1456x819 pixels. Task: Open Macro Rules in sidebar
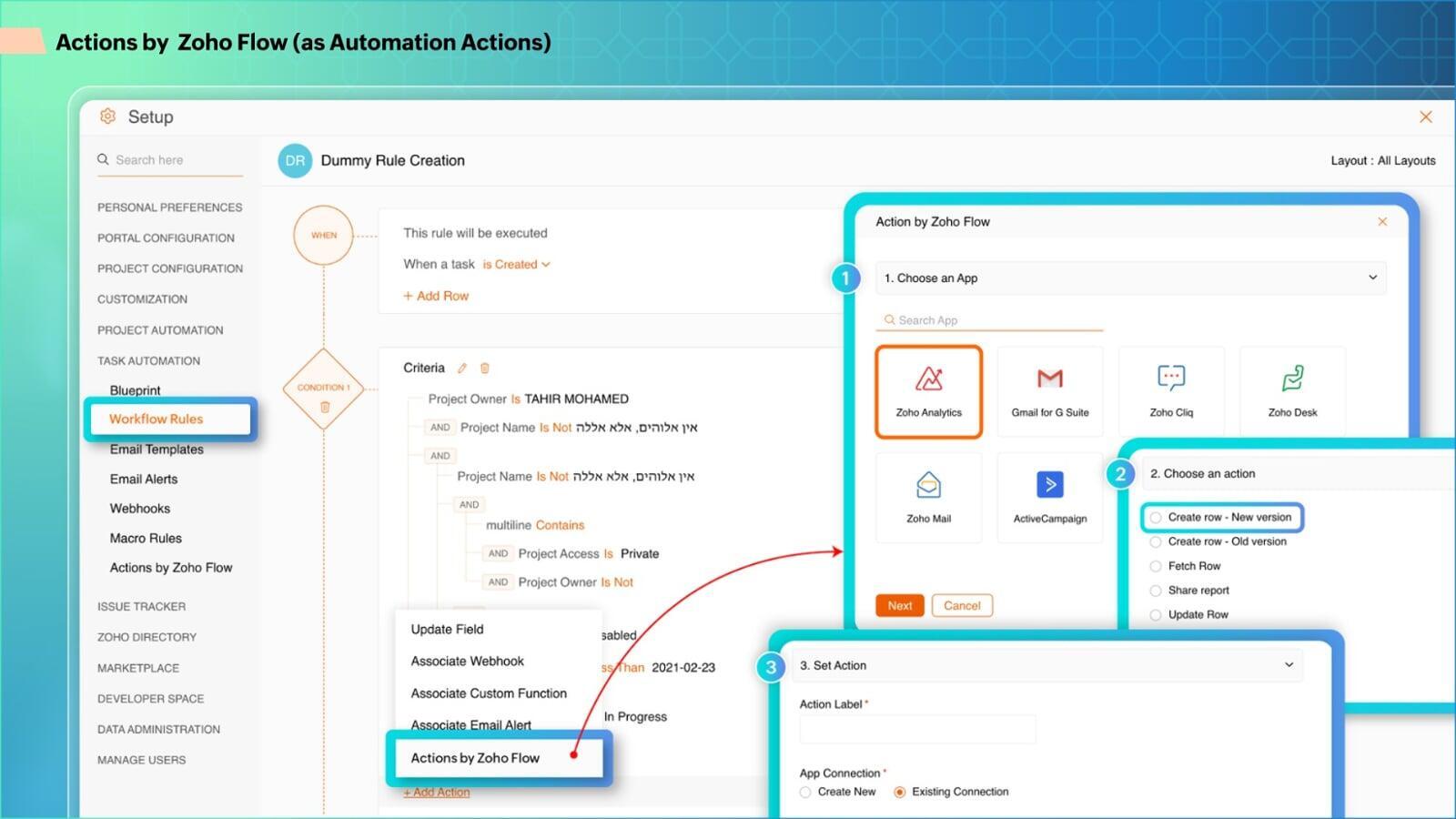click(x=146, y=538)
